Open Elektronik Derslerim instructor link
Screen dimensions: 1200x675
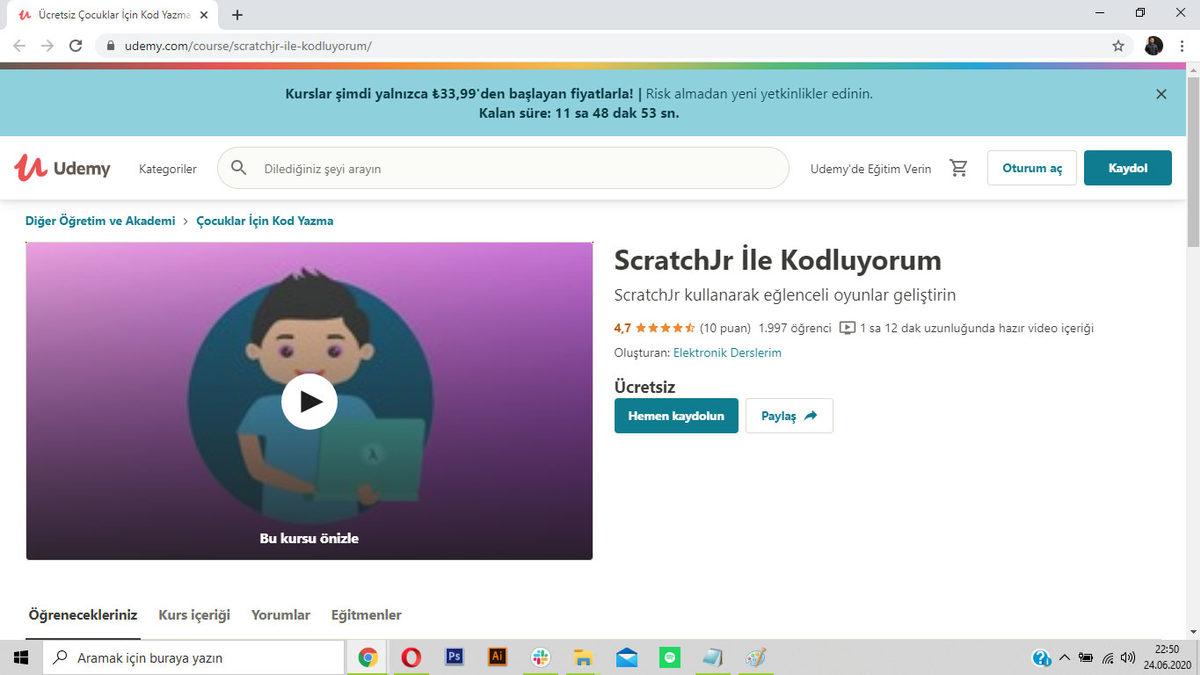[727, 353]
